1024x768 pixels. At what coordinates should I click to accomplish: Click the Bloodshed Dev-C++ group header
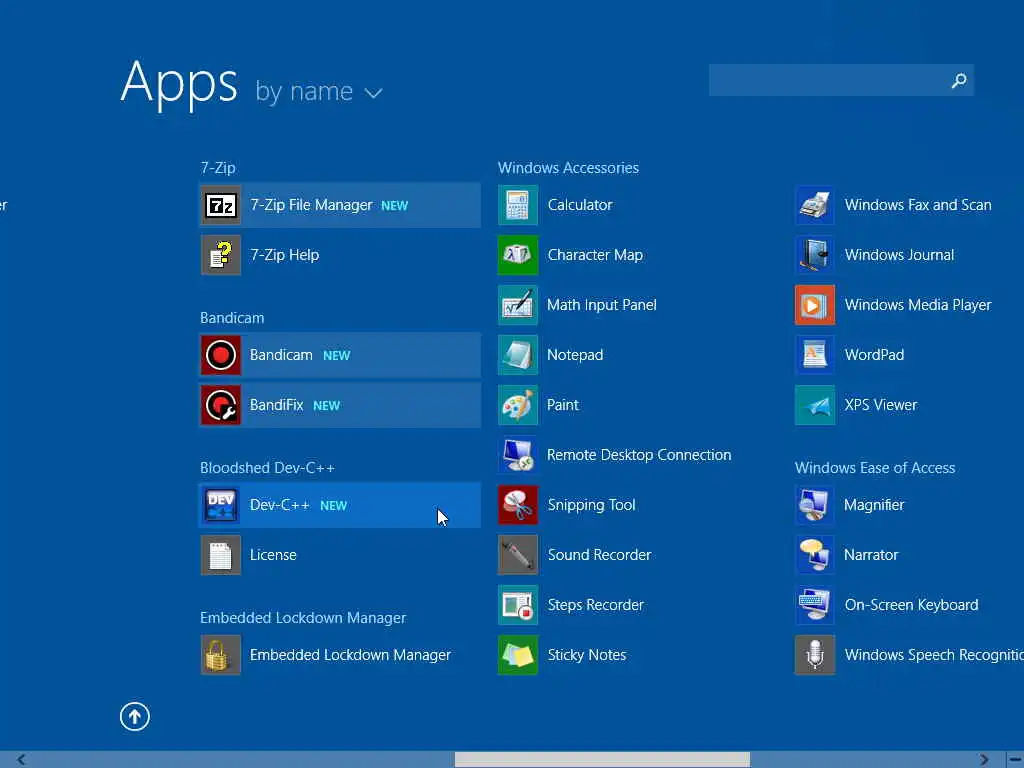coord(267,468)
